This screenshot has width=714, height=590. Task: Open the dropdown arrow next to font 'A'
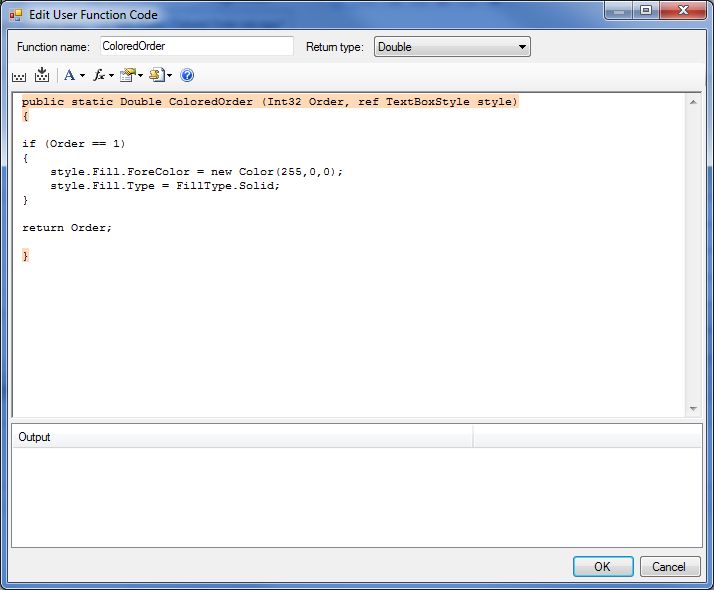point(82,75)
